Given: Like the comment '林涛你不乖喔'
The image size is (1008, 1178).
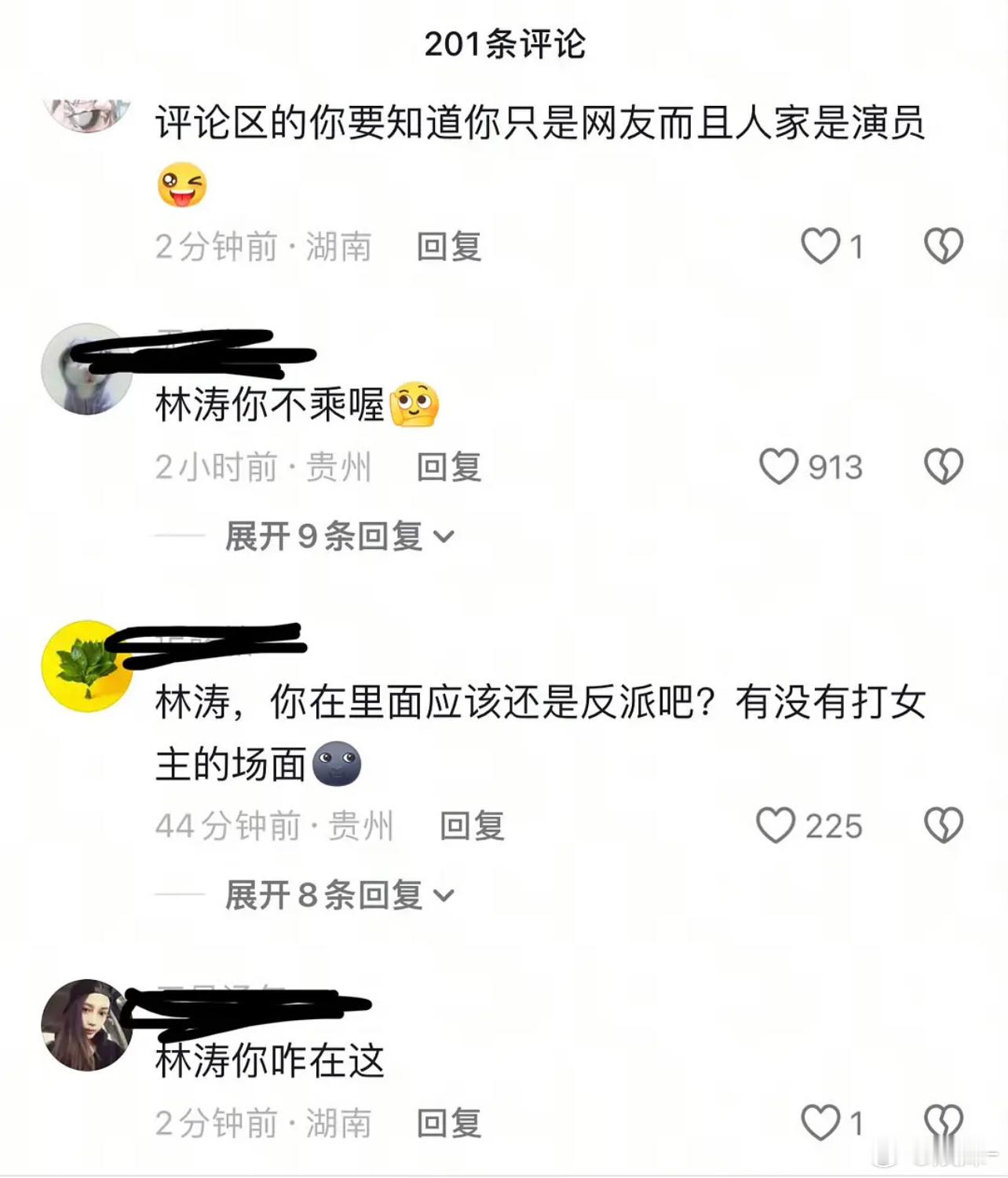Looking at the screenshot, I should (x=778, y=466).
